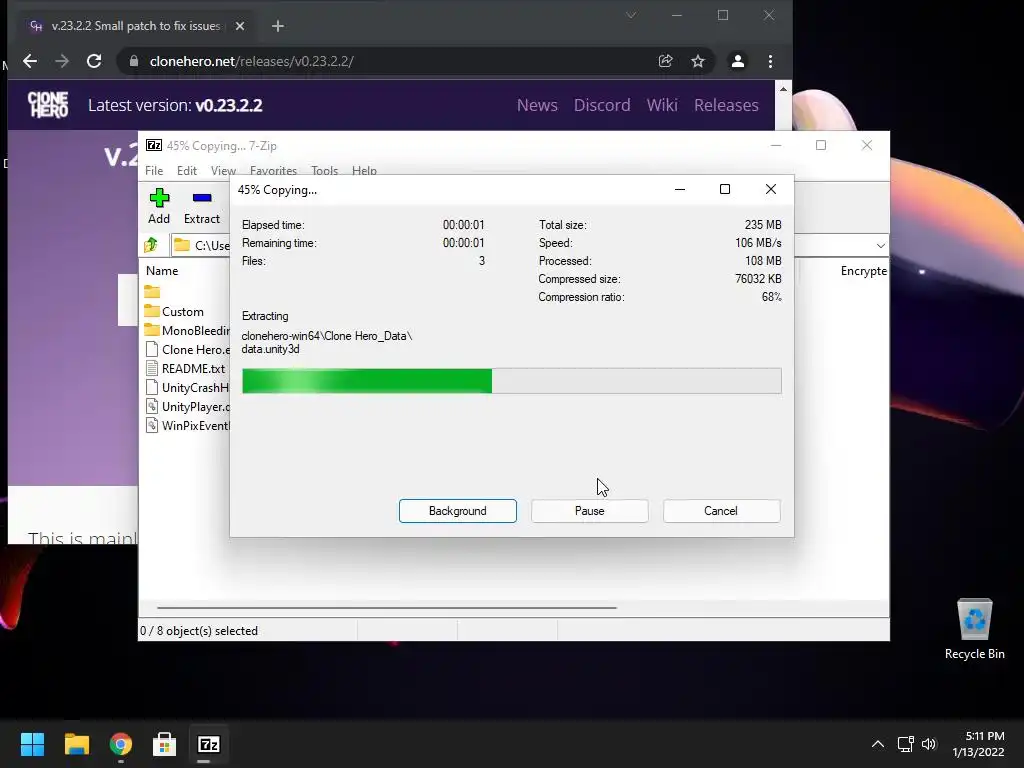The height and width of the screenshot is (768, 1024).
Task: Select the Clone Hero.exe file icon
Action: [152, 349]
